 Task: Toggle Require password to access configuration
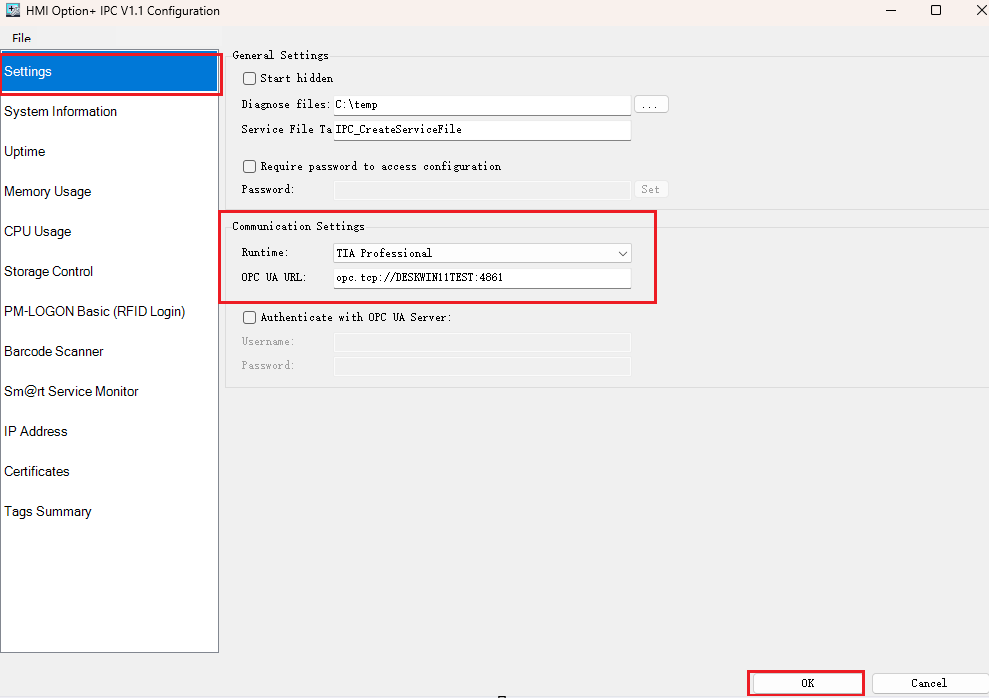250,166
